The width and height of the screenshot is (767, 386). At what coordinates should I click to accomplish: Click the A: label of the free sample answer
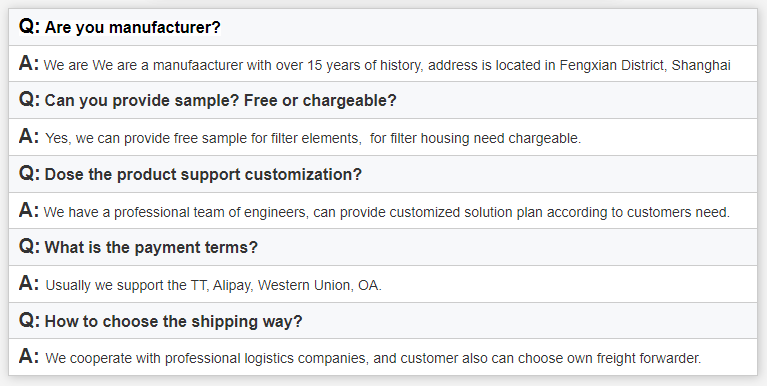coord(29,136)
